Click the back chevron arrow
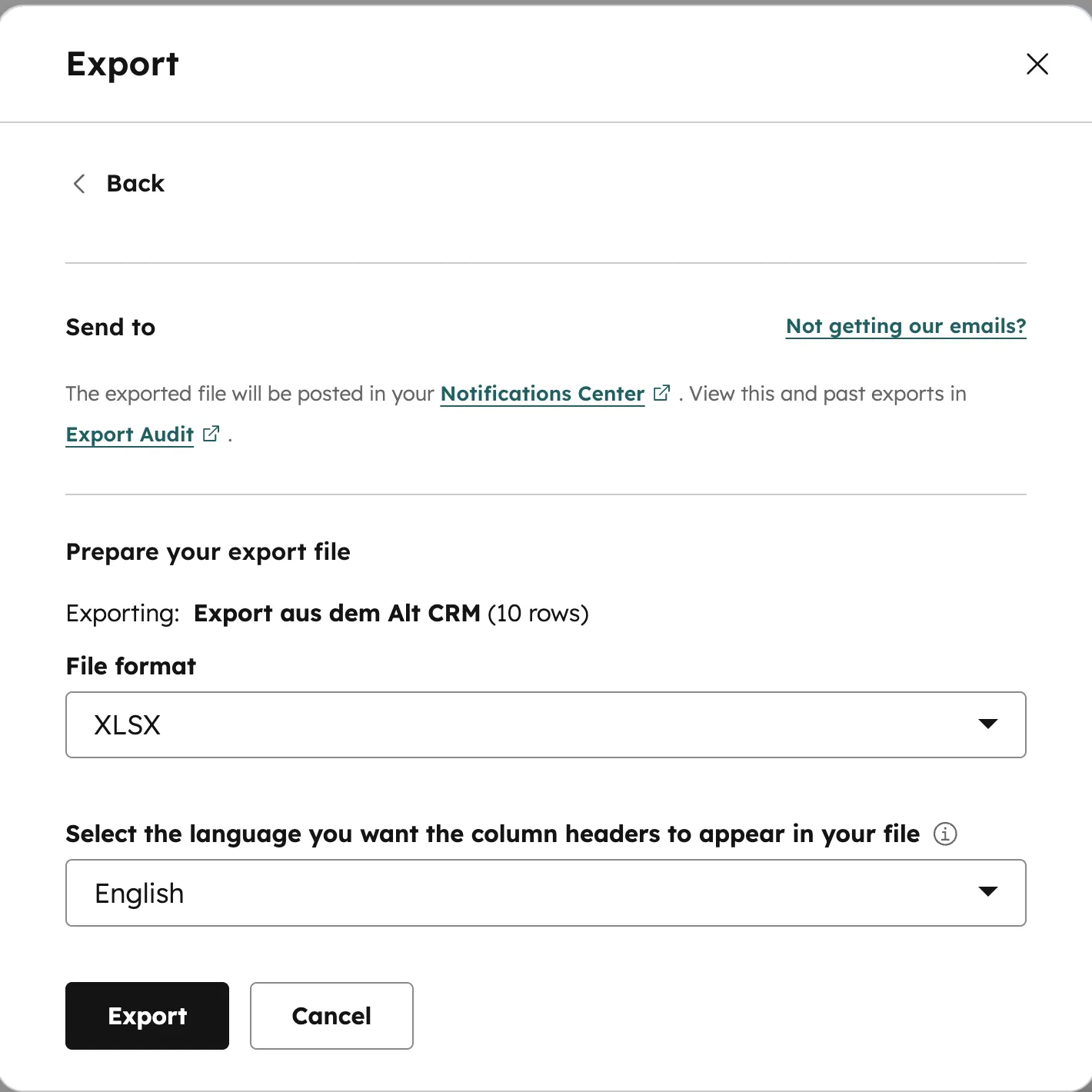Image resolution: width=1092 pixels, height=1092 pixels. pyautogui.click(x=78, y=184)
